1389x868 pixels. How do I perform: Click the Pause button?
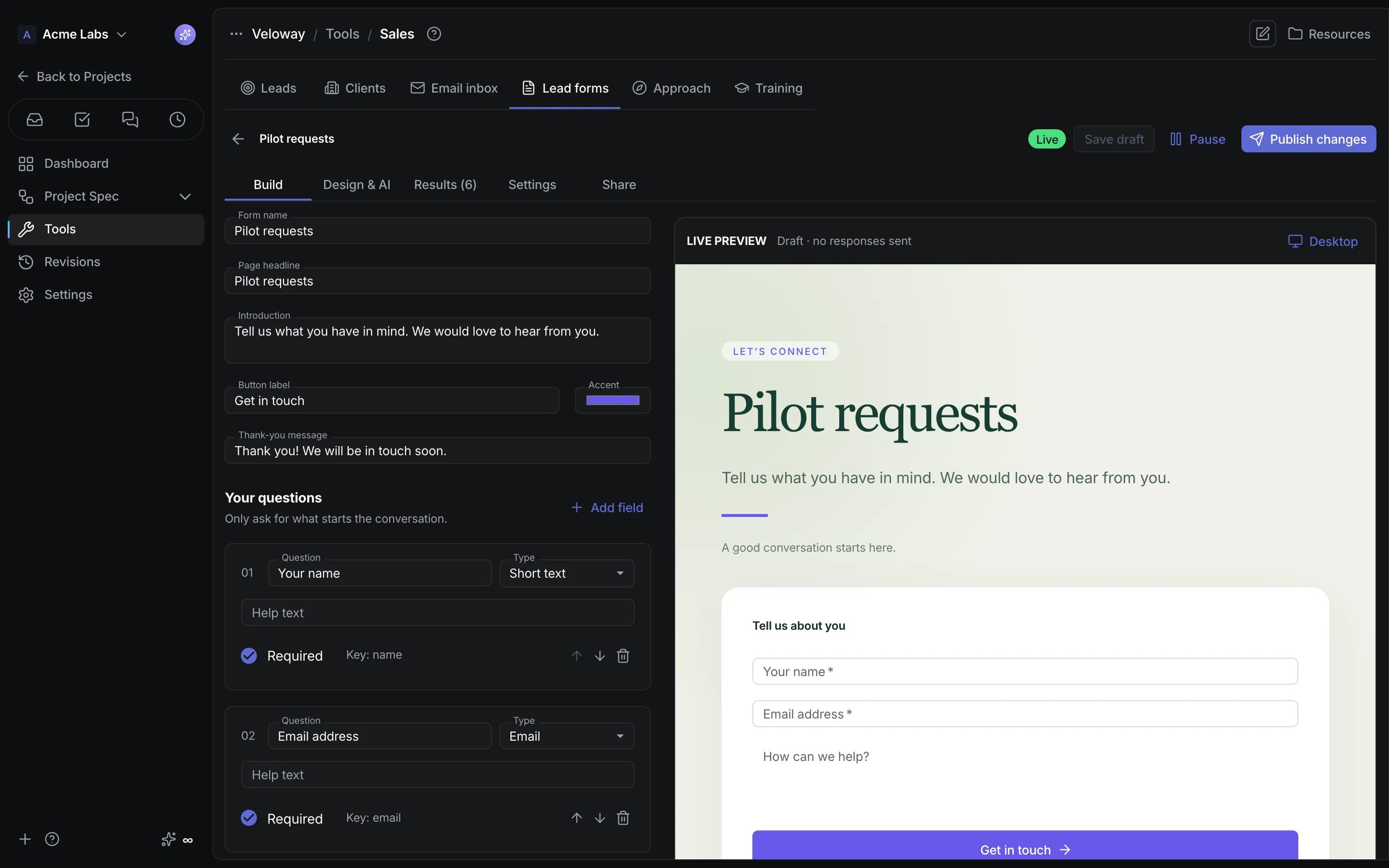click(1198, 139)
